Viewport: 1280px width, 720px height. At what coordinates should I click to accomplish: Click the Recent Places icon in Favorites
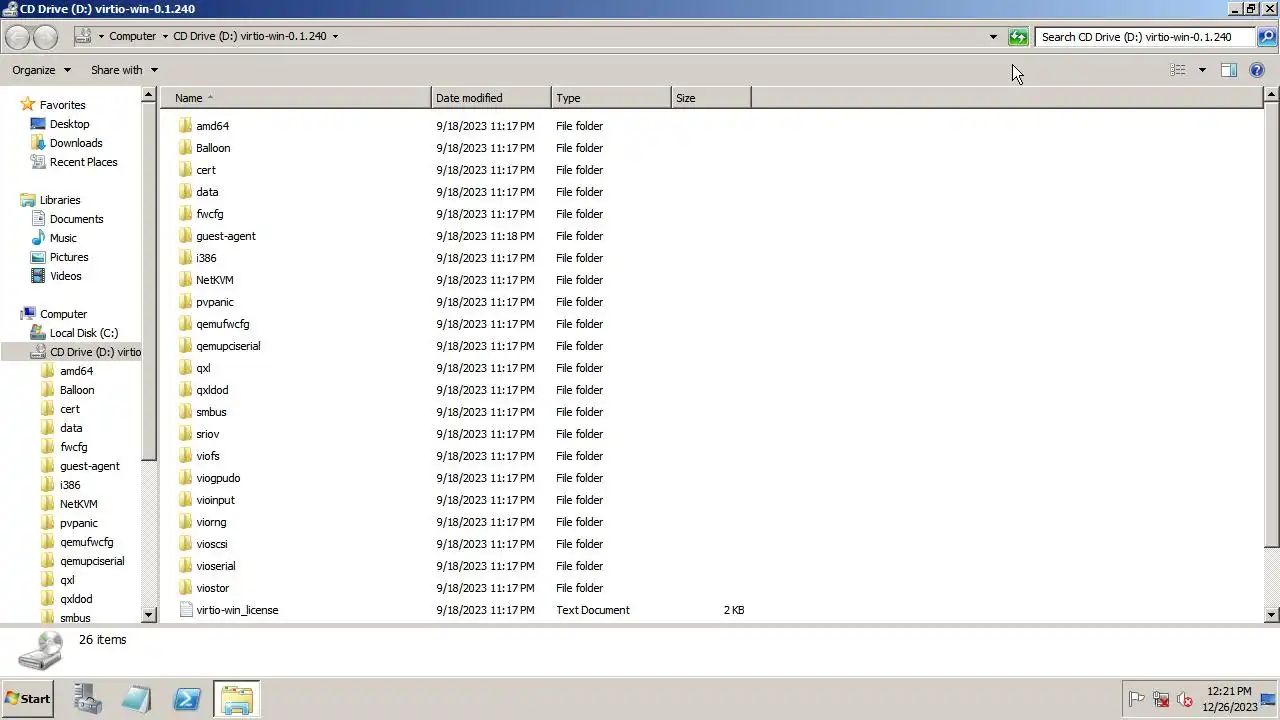point(38,162)
